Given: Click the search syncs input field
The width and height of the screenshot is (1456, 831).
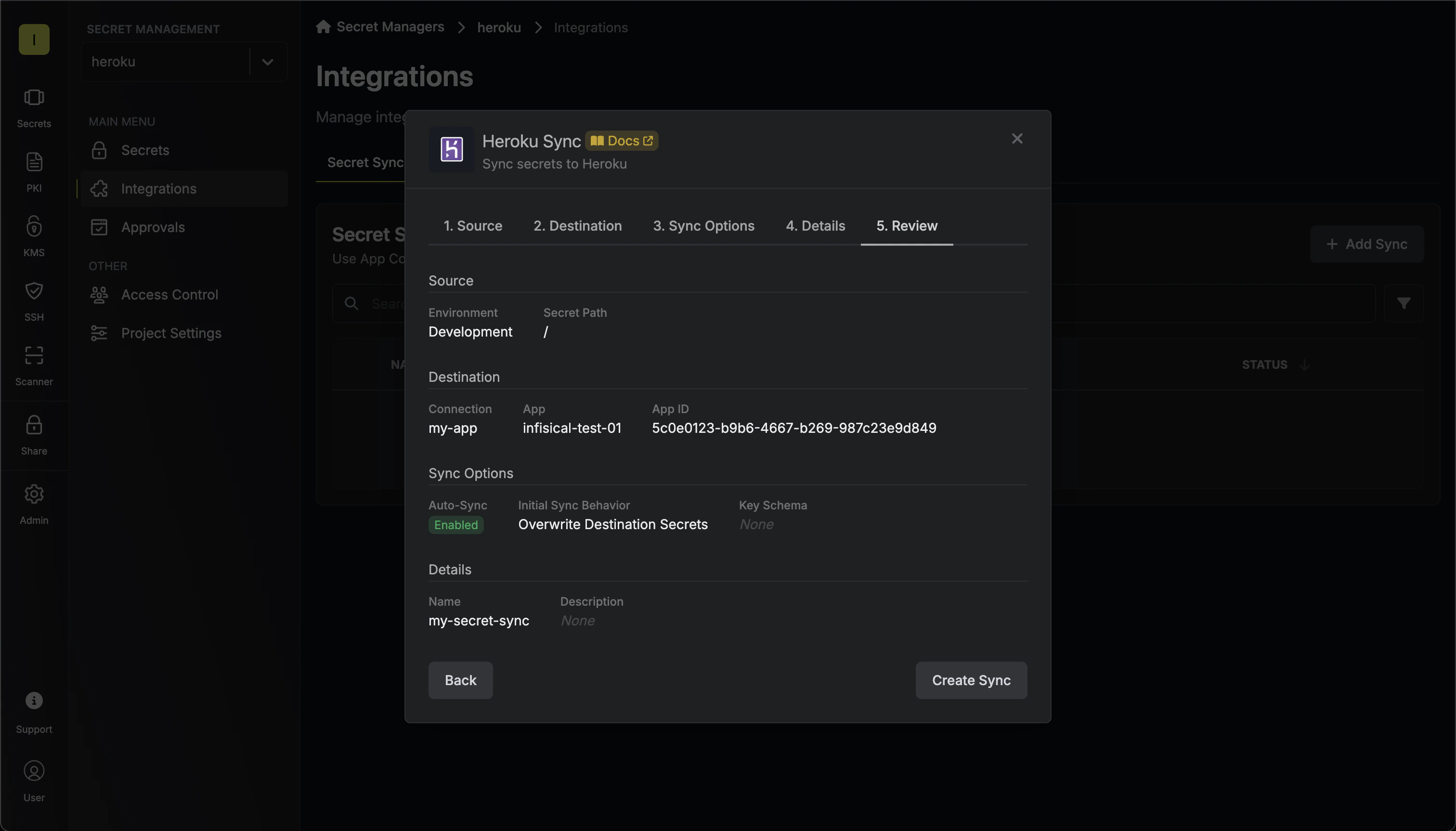Looking at the screenshot, I should [x=855, y=304].
